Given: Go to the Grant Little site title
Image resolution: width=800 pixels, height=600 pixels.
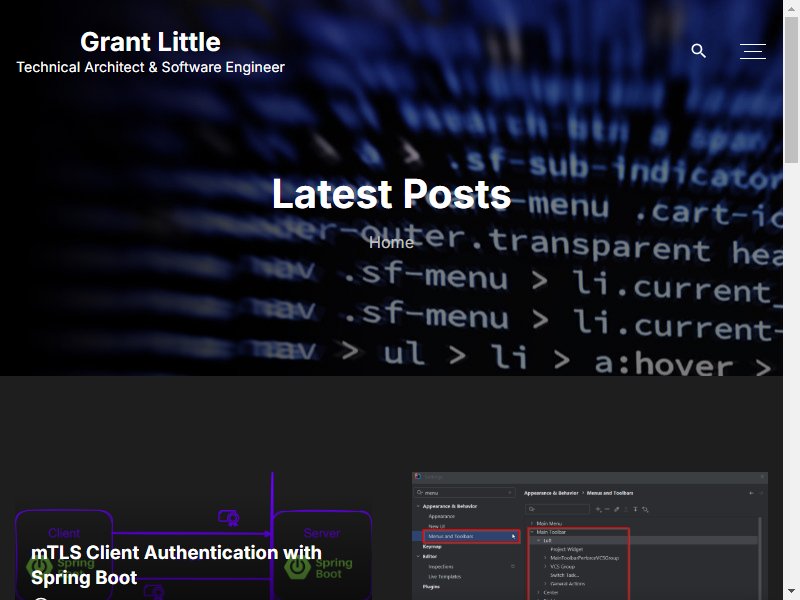Looking at the screenshot, I should coord(151,42).
